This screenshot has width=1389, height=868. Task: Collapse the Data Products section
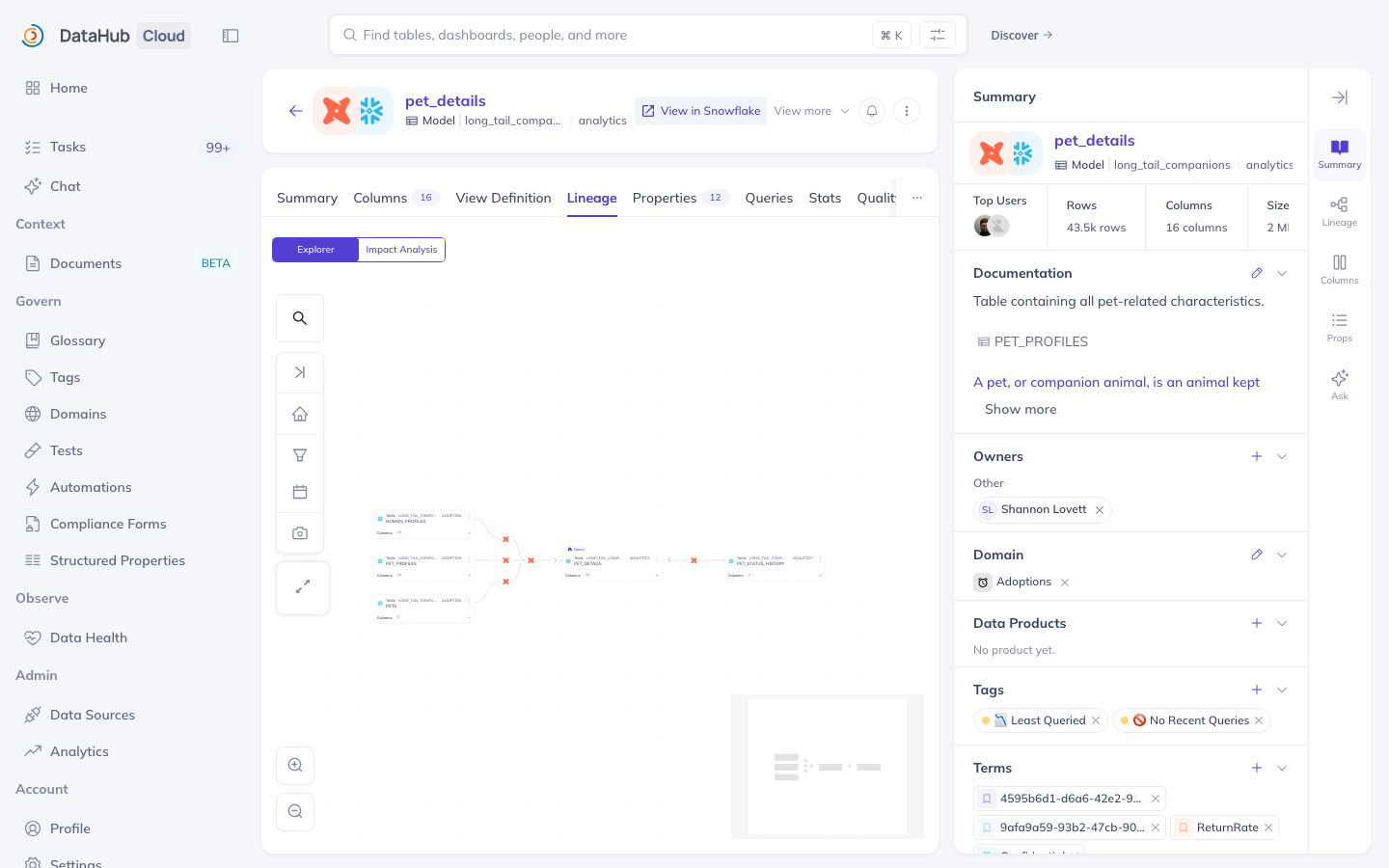[x=1282, y=623]
